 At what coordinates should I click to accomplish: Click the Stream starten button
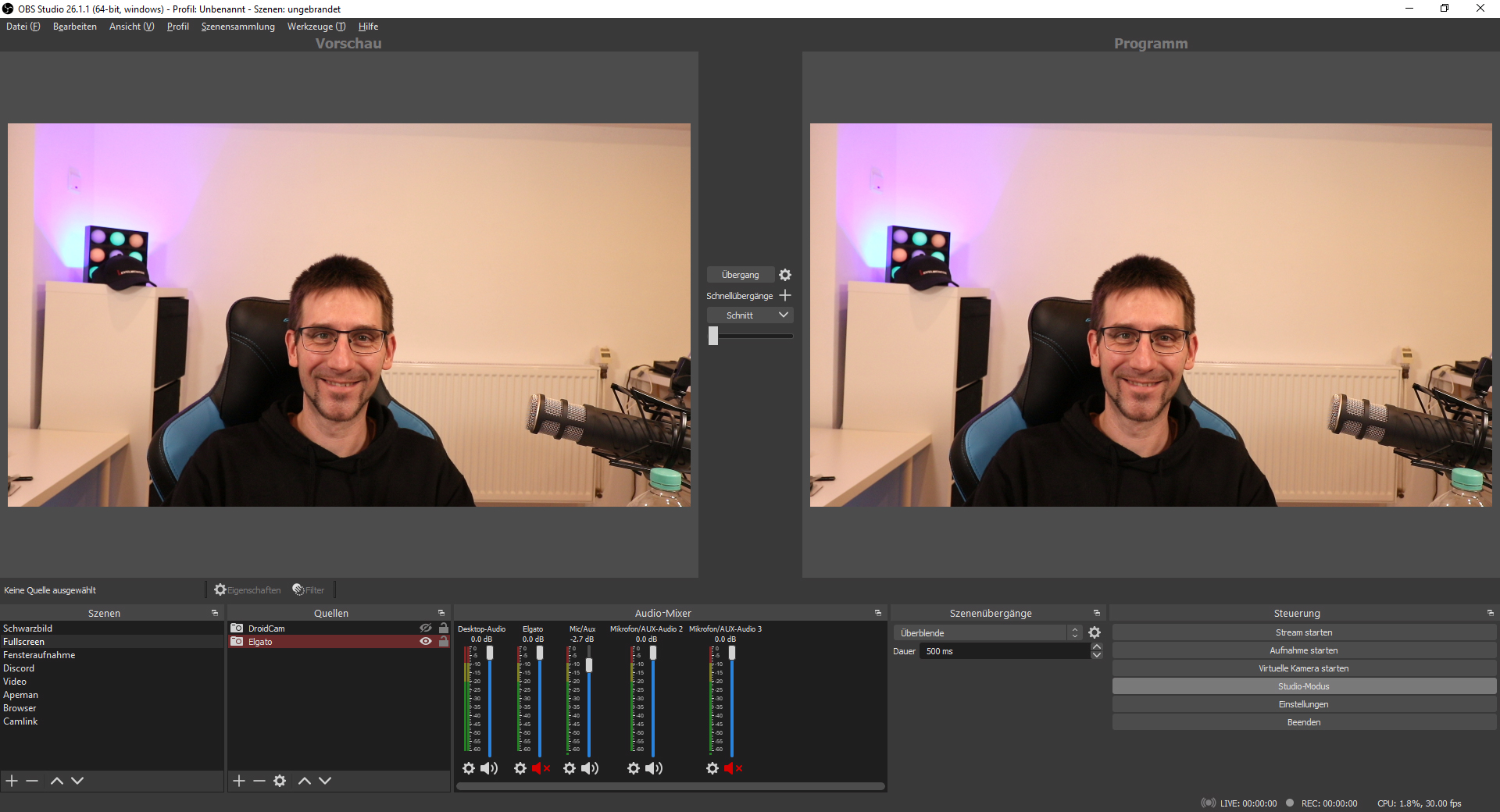pos(1303,632)
